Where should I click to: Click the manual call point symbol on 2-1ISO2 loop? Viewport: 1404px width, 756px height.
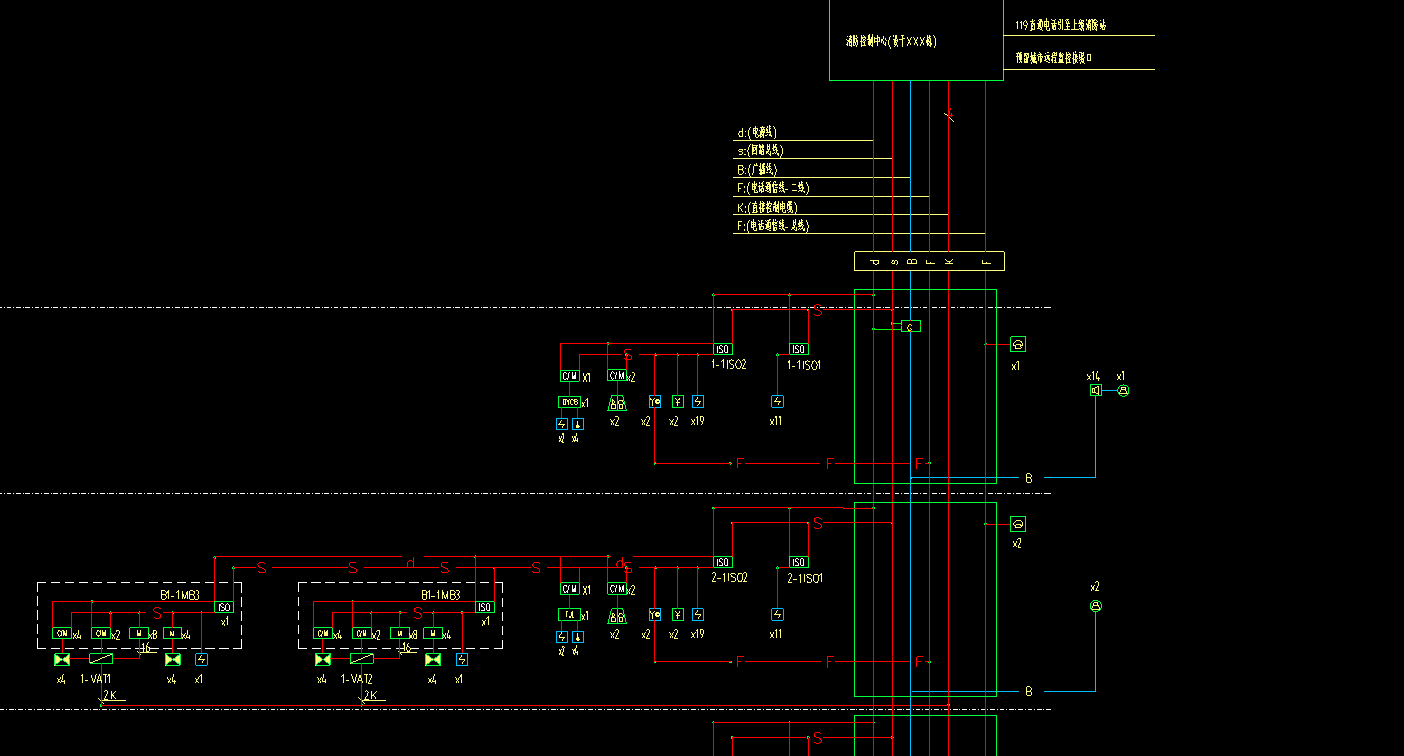click(x=655, y=614)
